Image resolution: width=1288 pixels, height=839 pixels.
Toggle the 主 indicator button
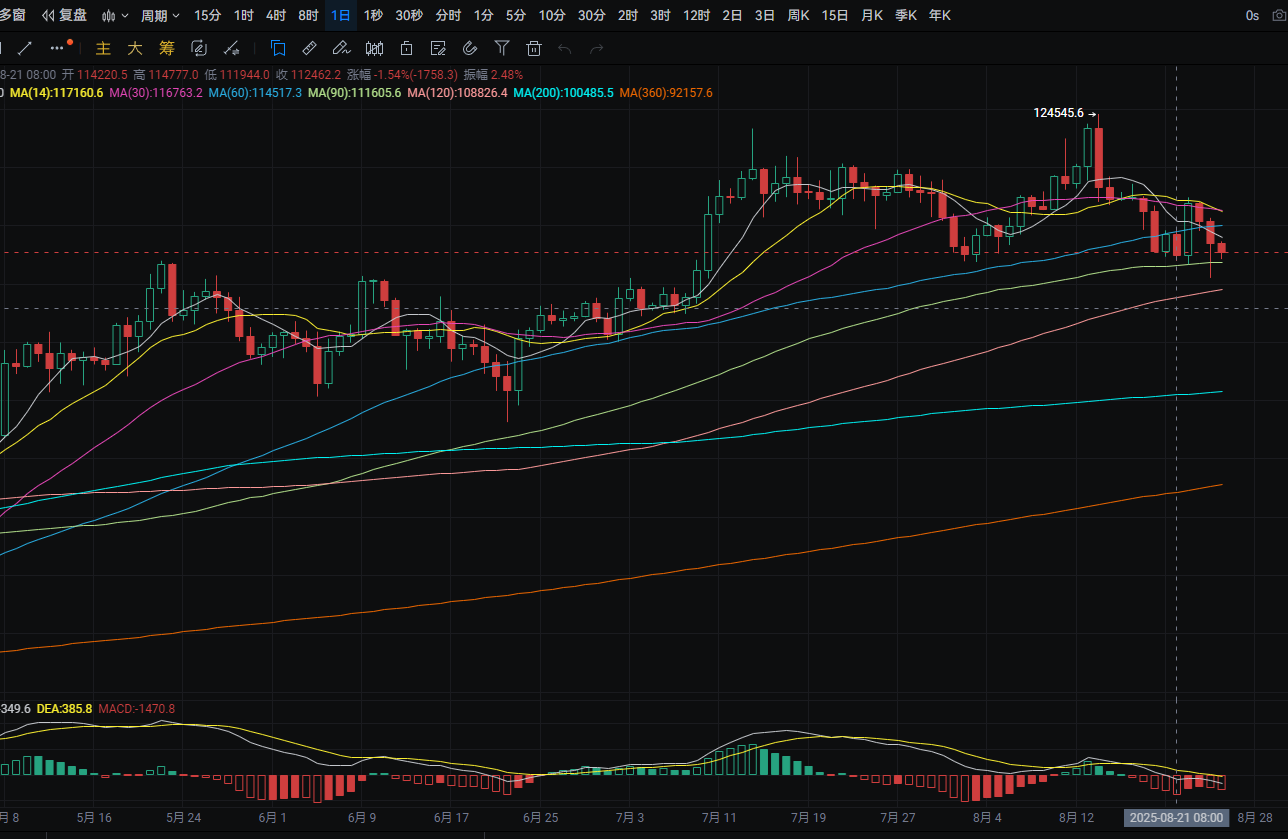103,48
